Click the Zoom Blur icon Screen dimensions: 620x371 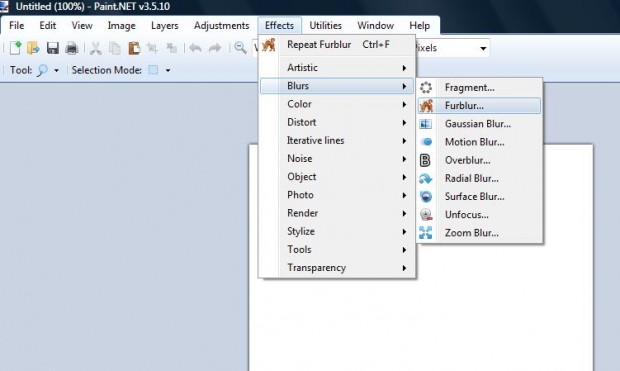426,233
